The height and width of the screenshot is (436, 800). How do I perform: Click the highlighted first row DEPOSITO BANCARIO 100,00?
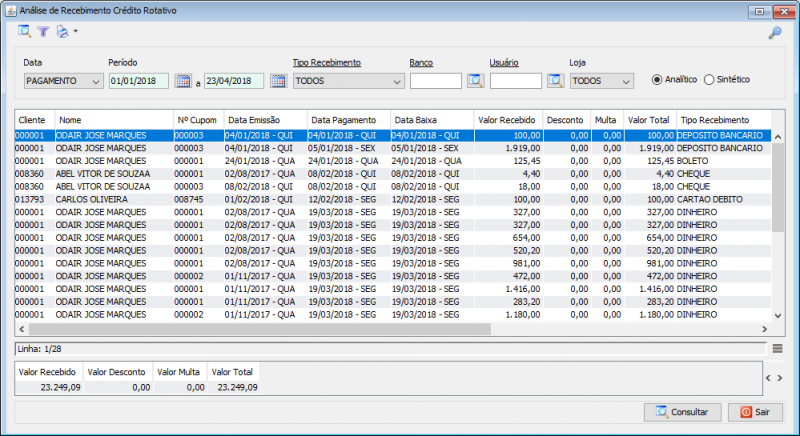point(393,136)
